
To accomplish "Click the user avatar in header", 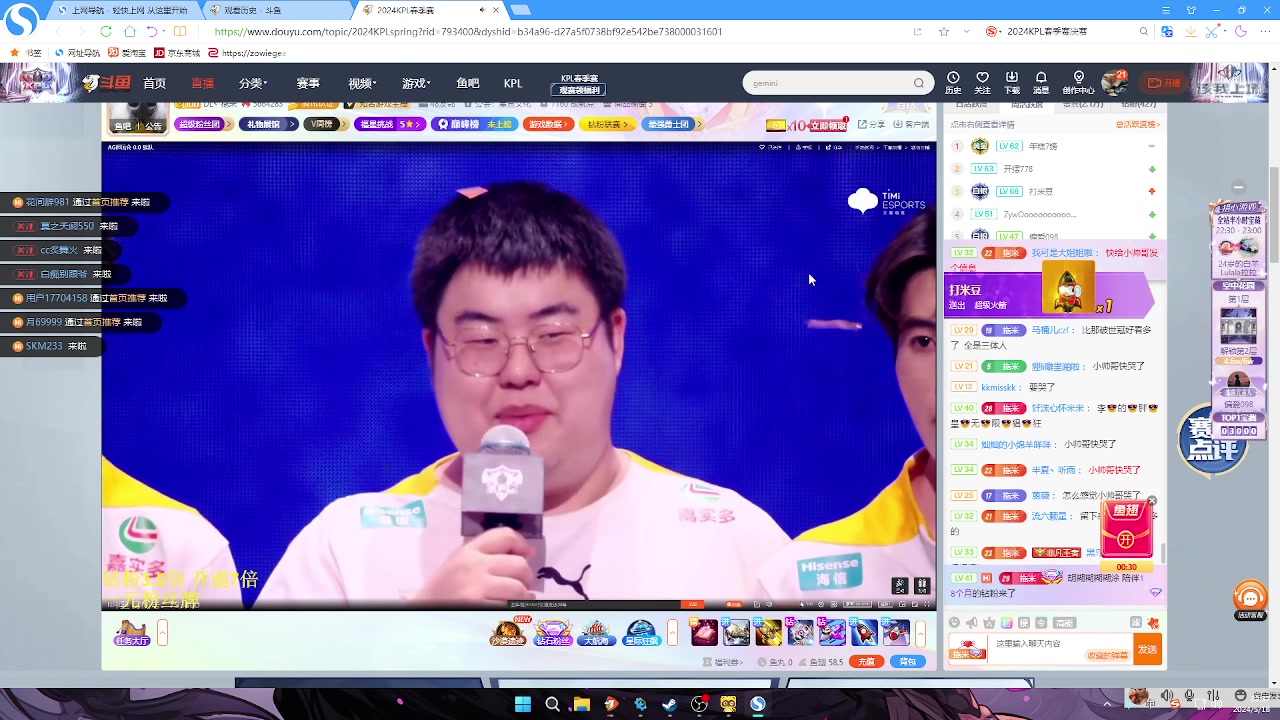I will [x=1113, y=83].
